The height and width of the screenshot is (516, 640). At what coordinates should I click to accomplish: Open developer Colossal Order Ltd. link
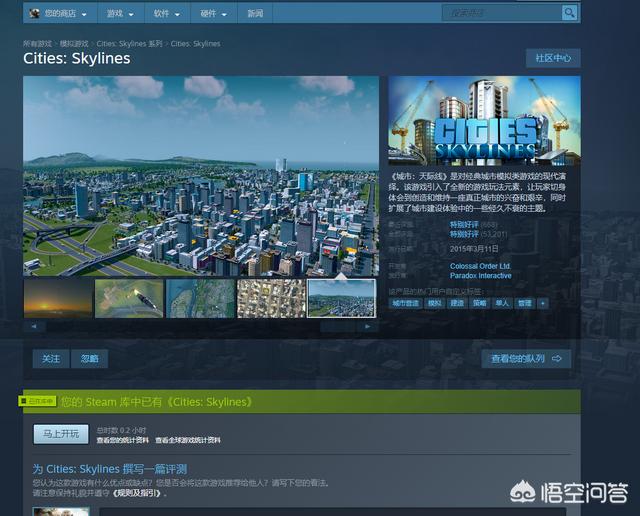(x=480, y=266)
